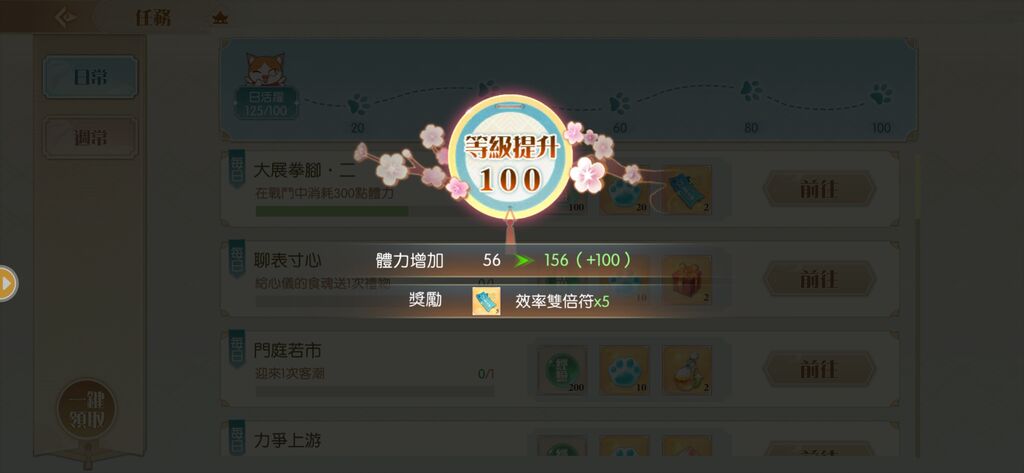This screenshot has width=1024, height=473.
Task: Select the 20 activity paw milestone
Action: click(x=358, y=104)
